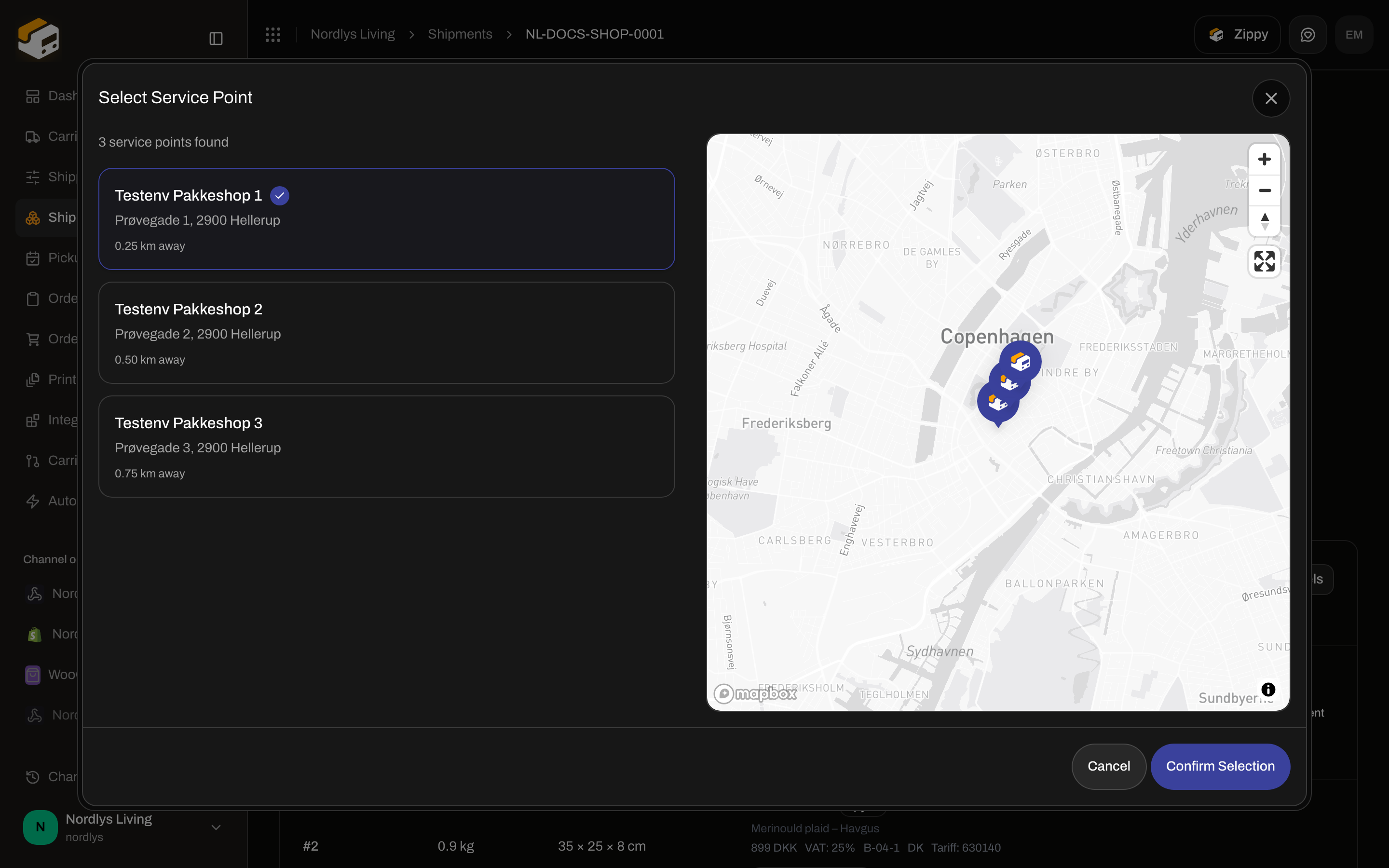Zoom in on the map

[1265, 159]
